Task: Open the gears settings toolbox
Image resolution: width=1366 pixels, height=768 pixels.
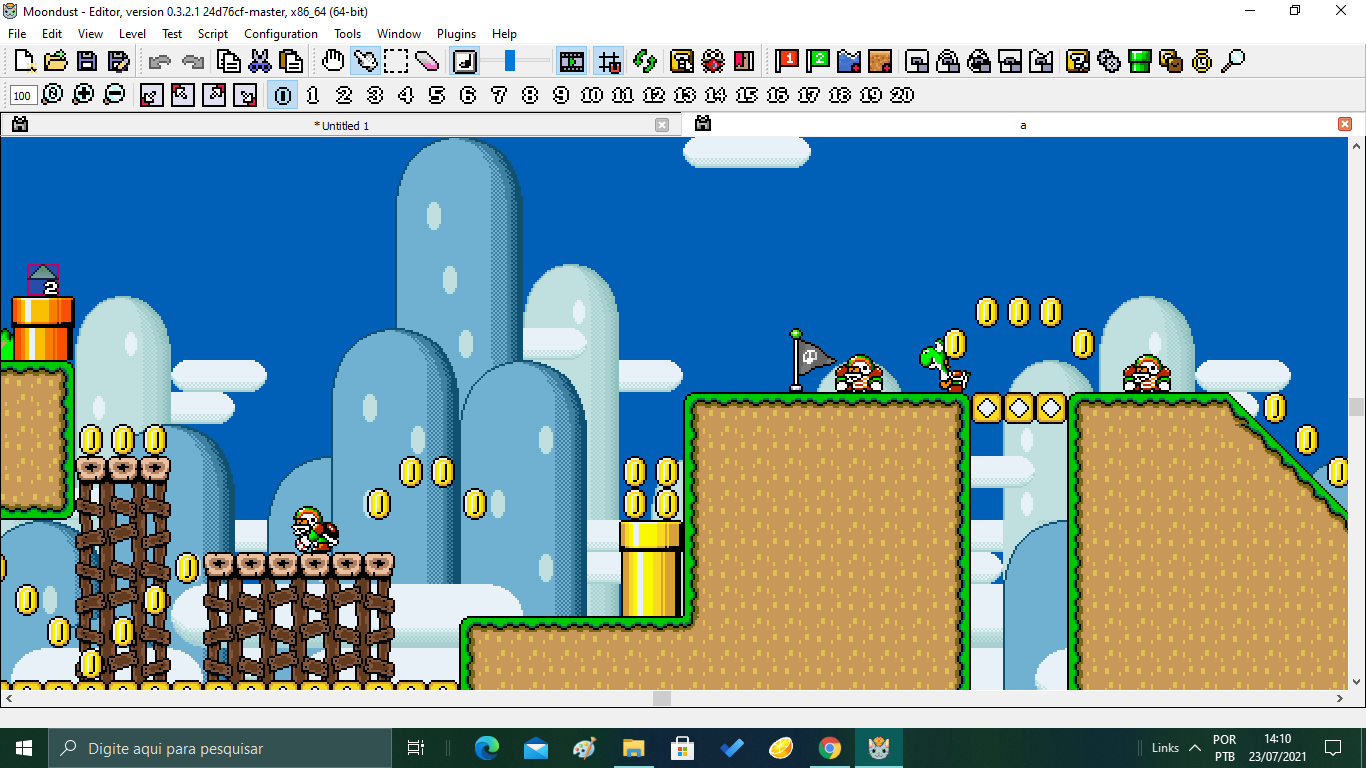Action: pyautogui.click(x=1109, y=62)
